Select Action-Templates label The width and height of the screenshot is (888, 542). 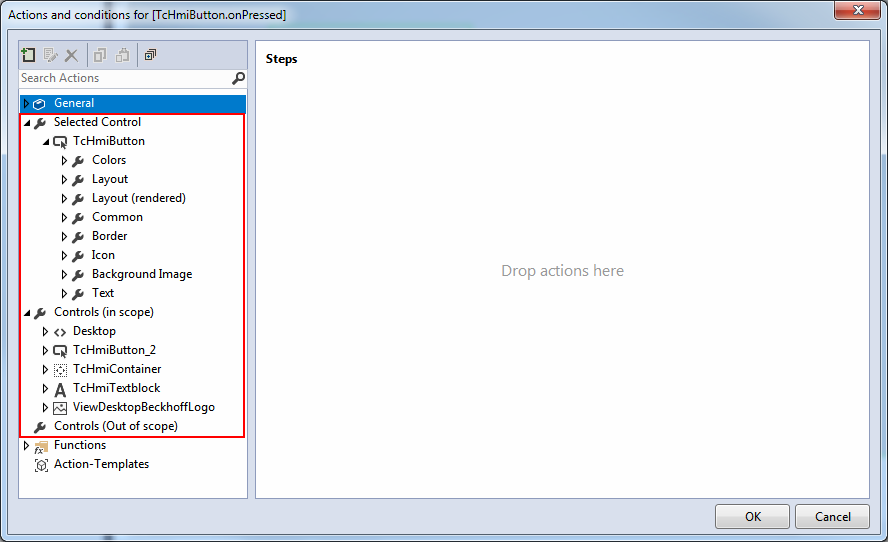(x=101, y=464)
